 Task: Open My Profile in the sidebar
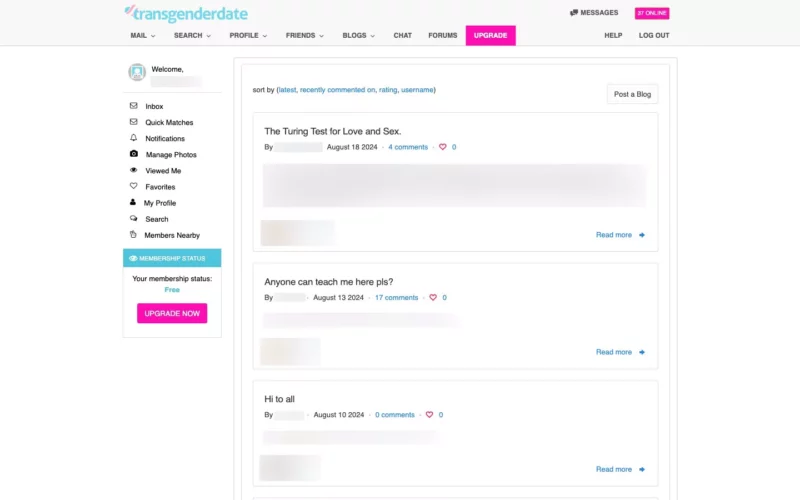point(160,203)
